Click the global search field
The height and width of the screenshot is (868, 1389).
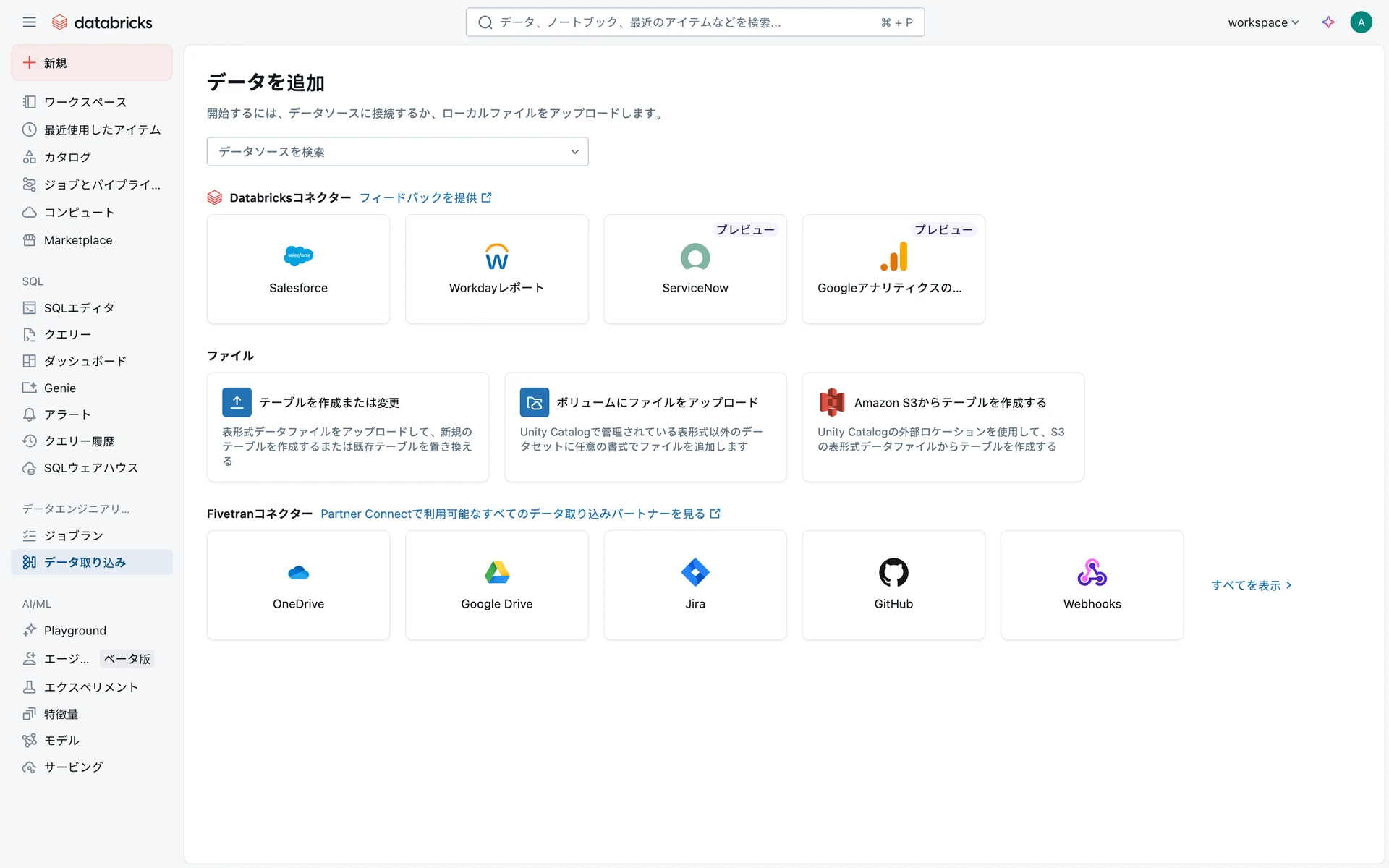[680, 22]
